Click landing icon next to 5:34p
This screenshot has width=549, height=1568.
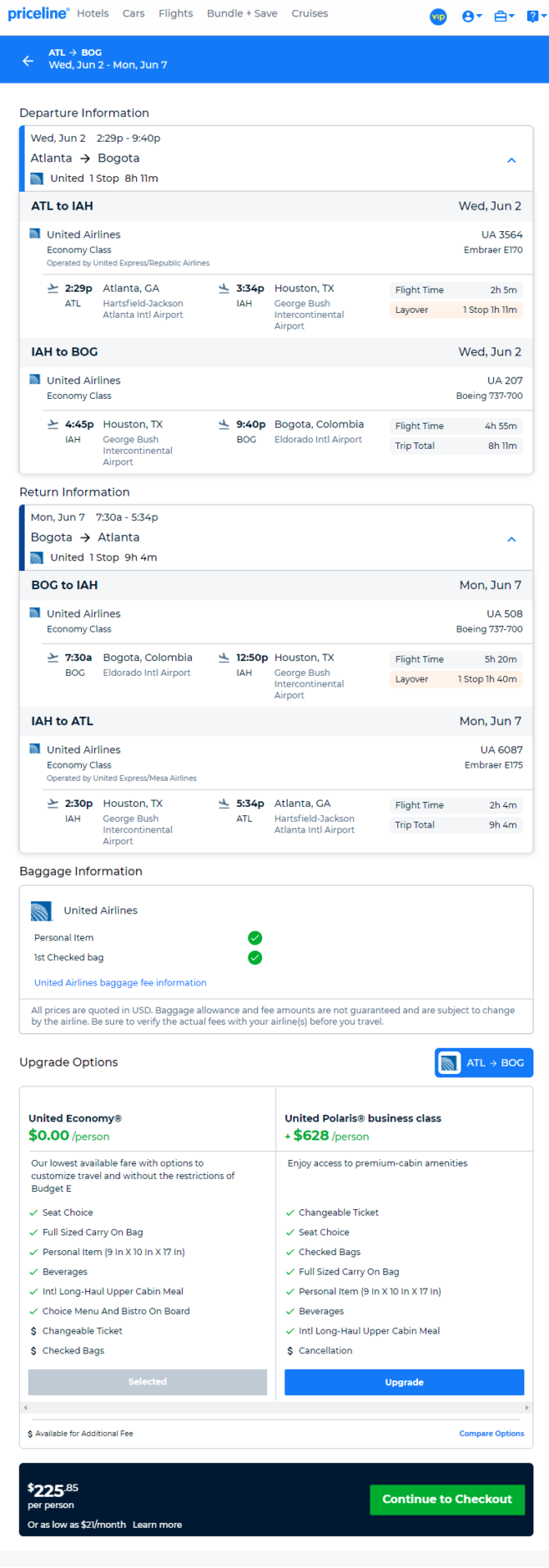224,804
